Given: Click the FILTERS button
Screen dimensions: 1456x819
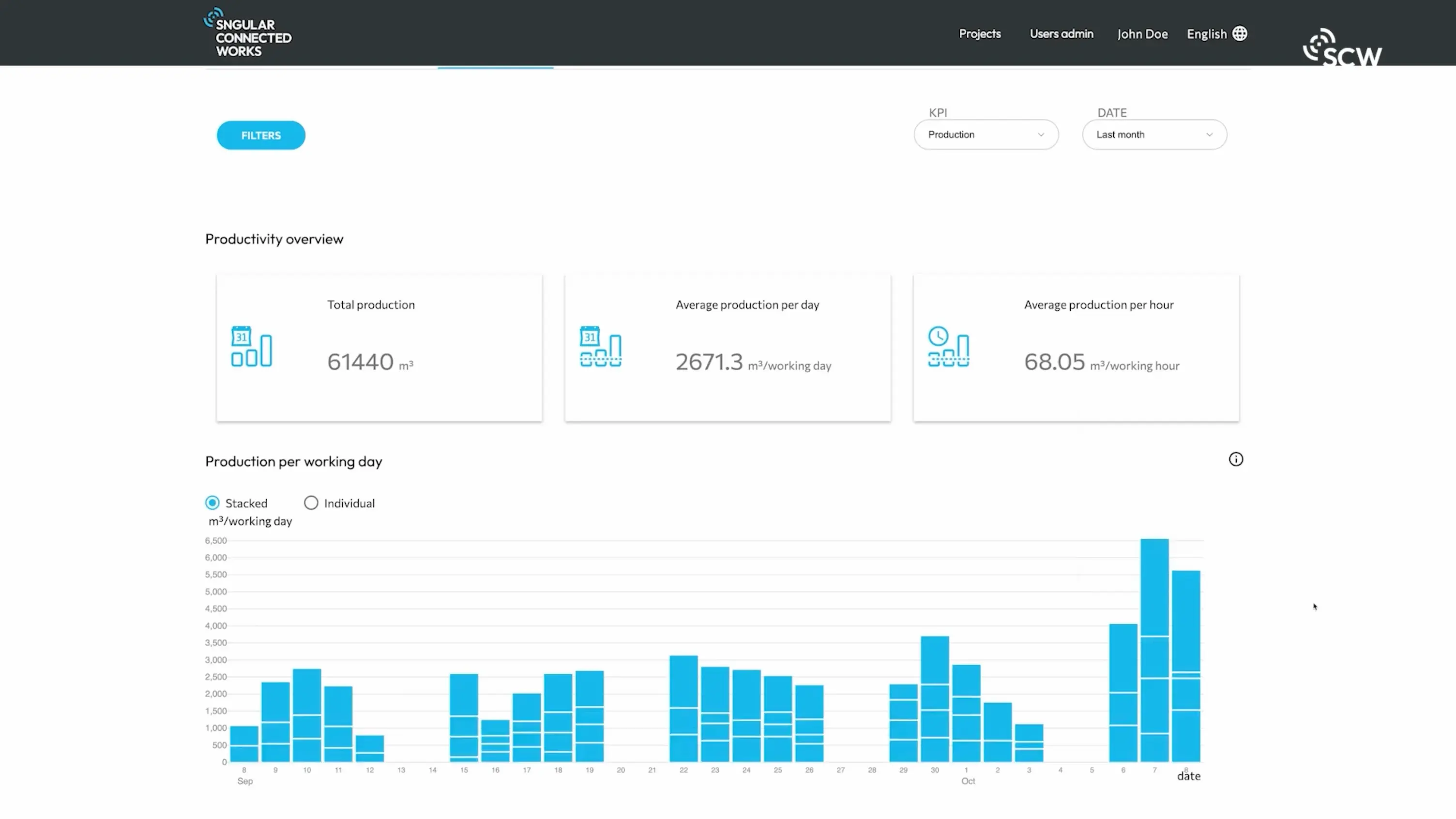Looking at the screenshot, I should point(260,135).
